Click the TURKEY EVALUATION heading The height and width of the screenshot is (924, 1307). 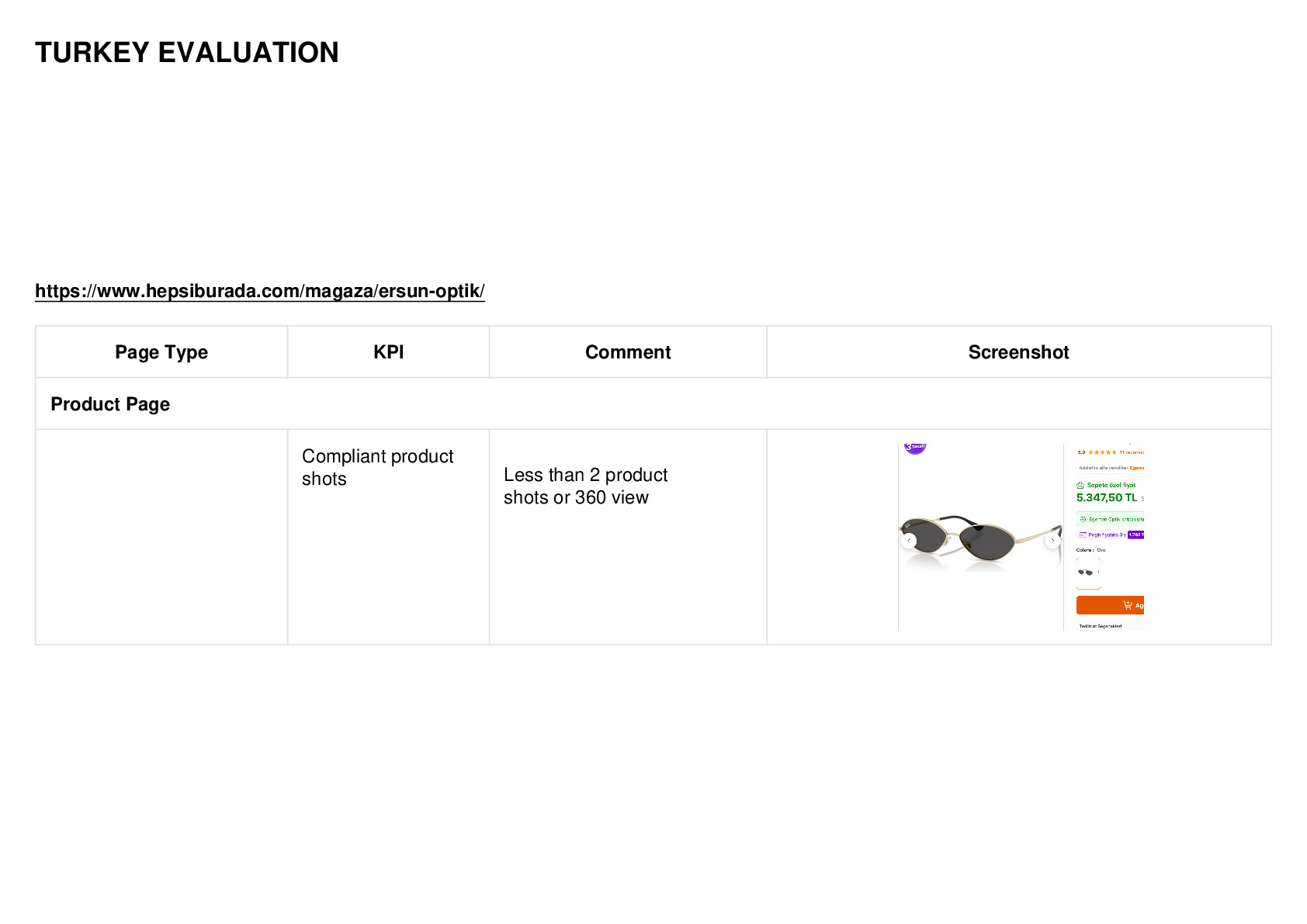187,53
